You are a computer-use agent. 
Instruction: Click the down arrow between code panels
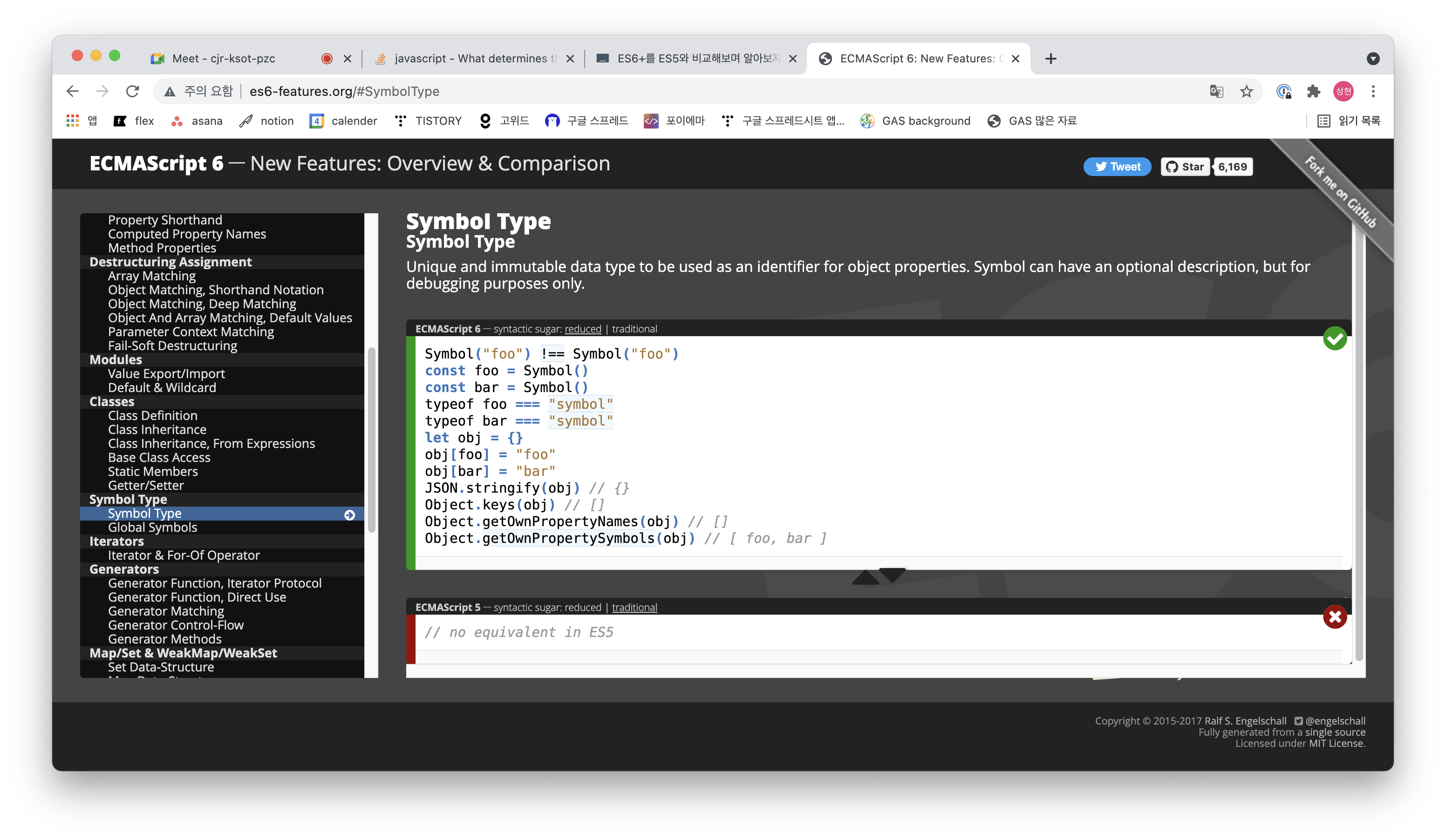pyautogui.click(x=892, y=575)
